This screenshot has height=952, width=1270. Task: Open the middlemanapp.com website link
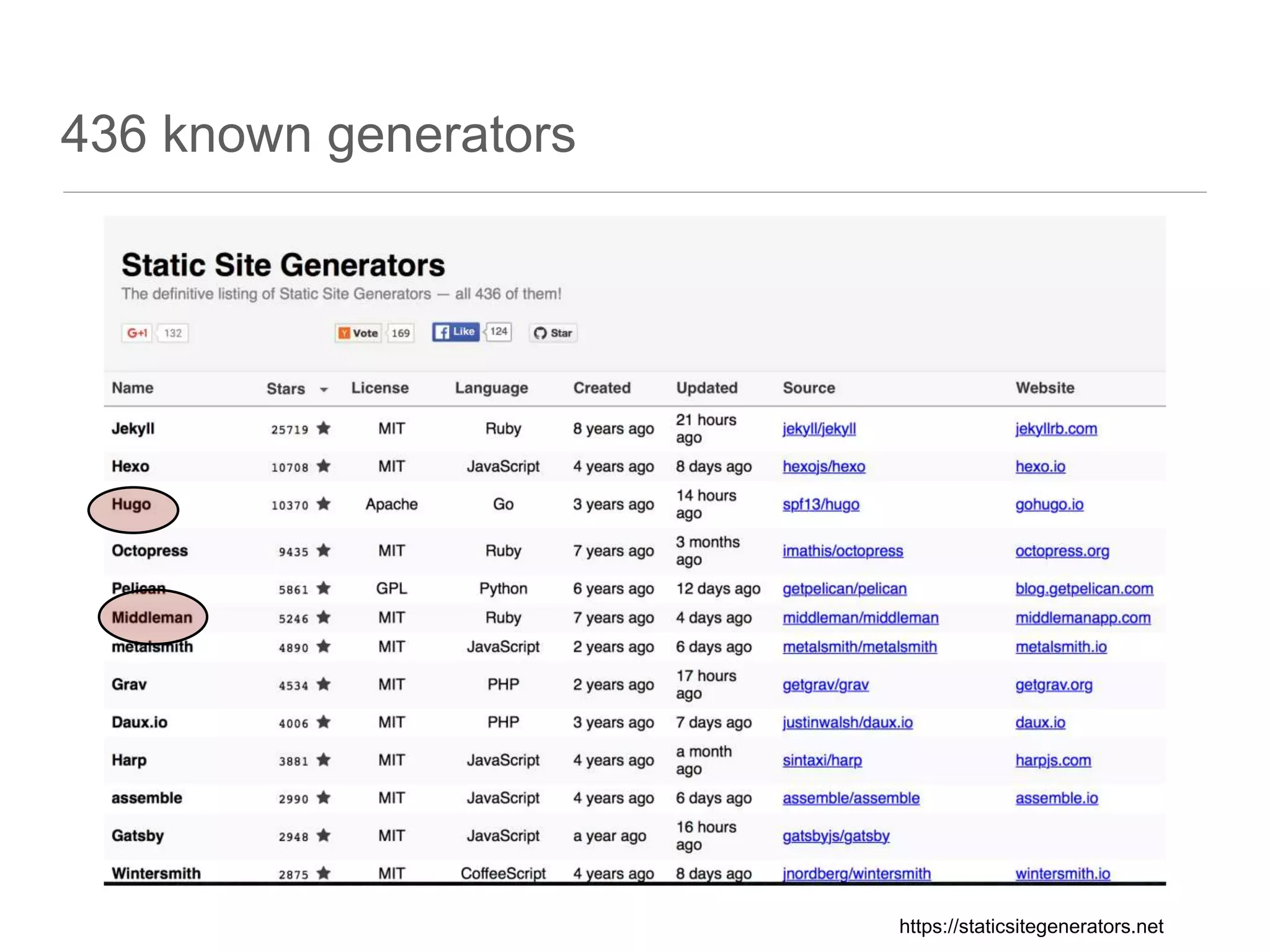(1083, 618)
